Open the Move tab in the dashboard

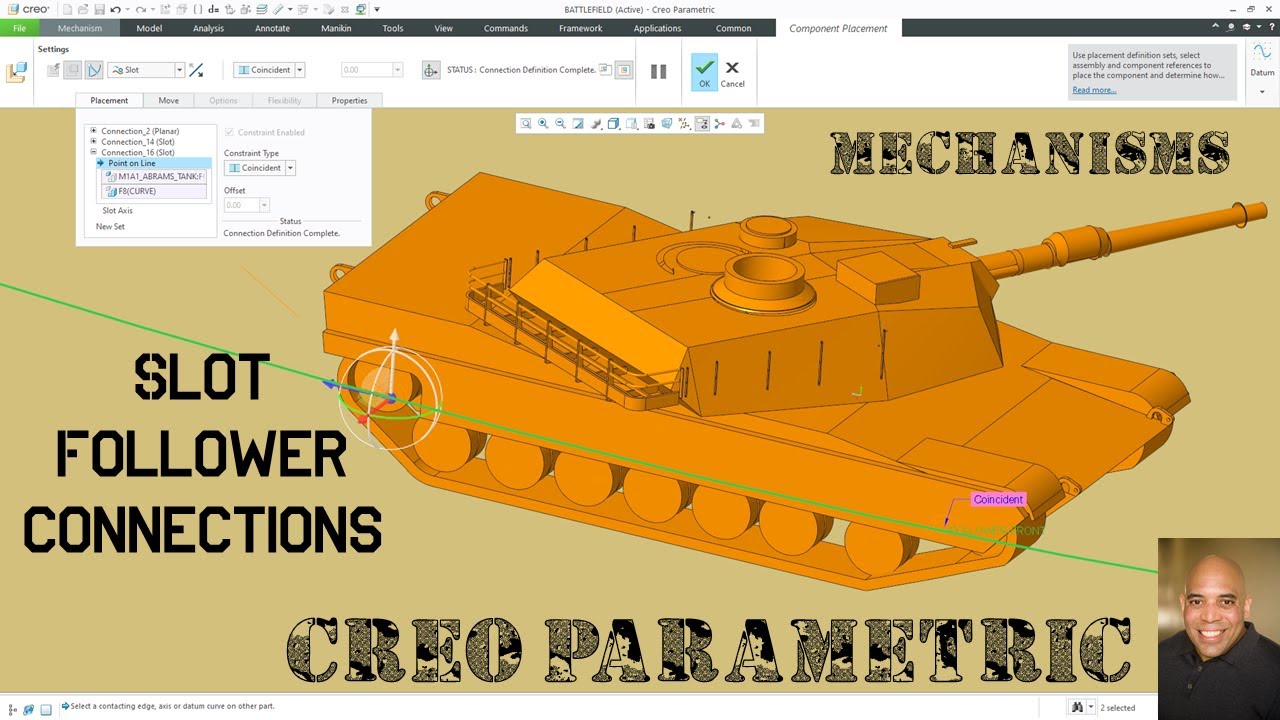[168, 100]
